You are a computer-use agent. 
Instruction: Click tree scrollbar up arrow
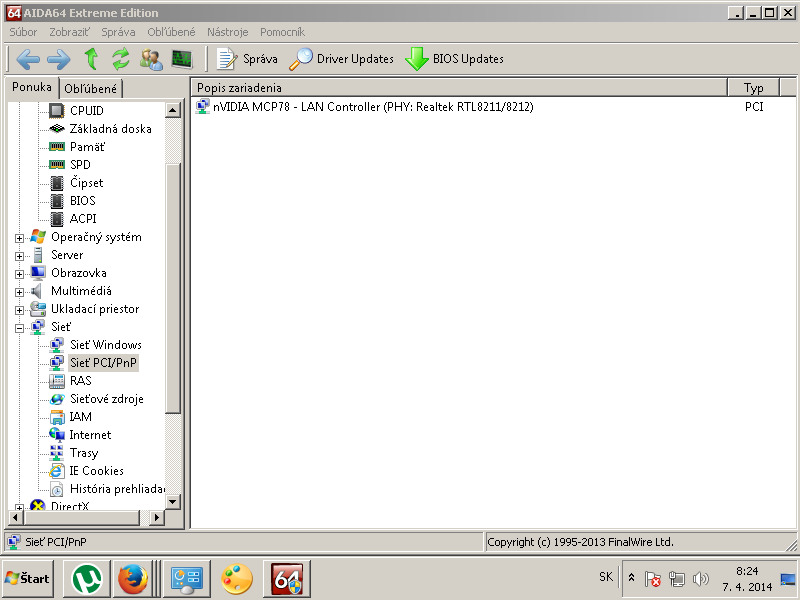172,110
